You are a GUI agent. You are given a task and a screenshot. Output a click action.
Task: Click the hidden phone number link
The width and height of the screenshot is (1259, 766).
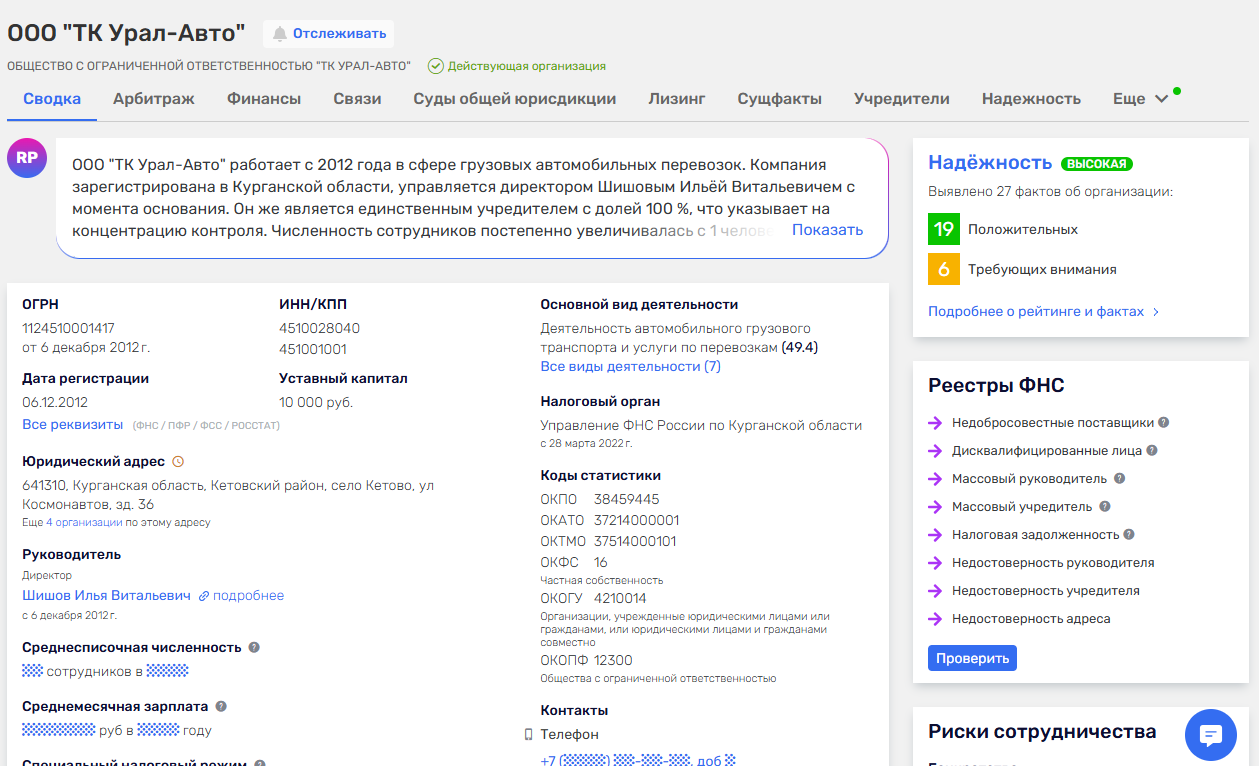[x=638, y=760]
